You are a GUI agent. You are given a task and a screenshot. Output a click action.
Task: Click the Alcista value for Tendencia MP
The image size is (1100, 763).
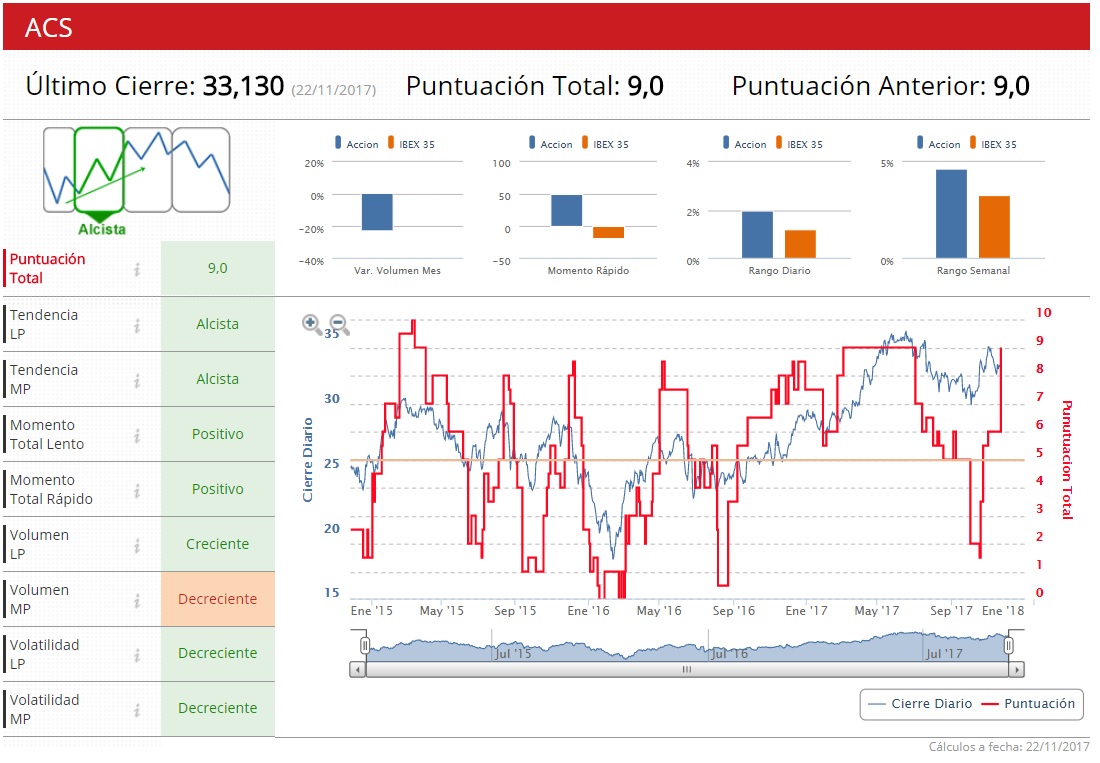tap(217, 379)
